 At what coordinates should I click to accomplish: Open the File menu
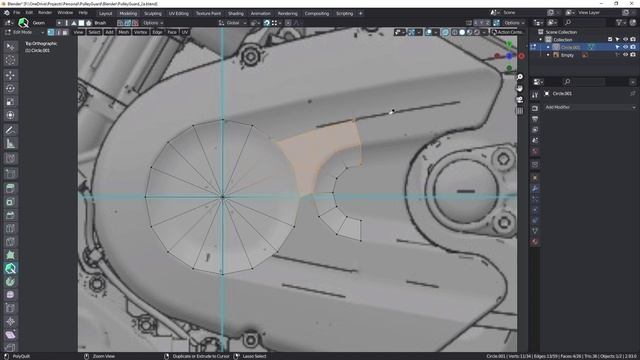tap(16, 13)
